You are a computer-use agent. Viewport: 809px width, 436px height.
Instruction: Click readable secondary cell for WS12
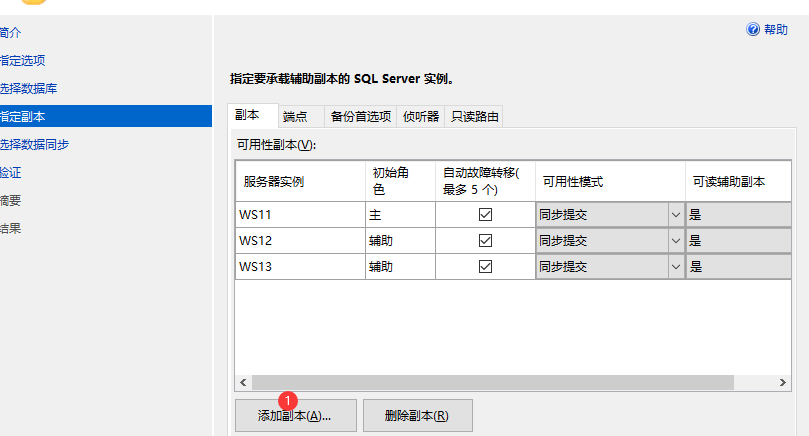click(x=738, y=240)
